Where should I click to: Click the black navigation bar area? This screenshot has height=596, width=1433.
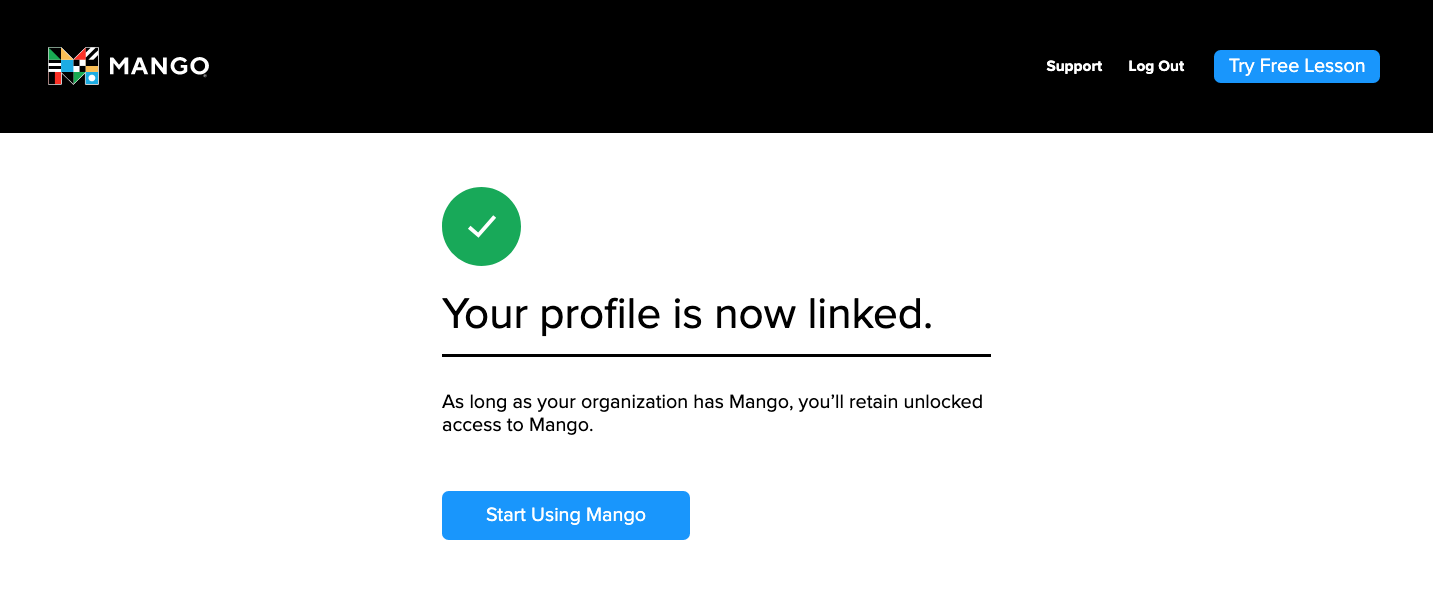pos(600,66)
